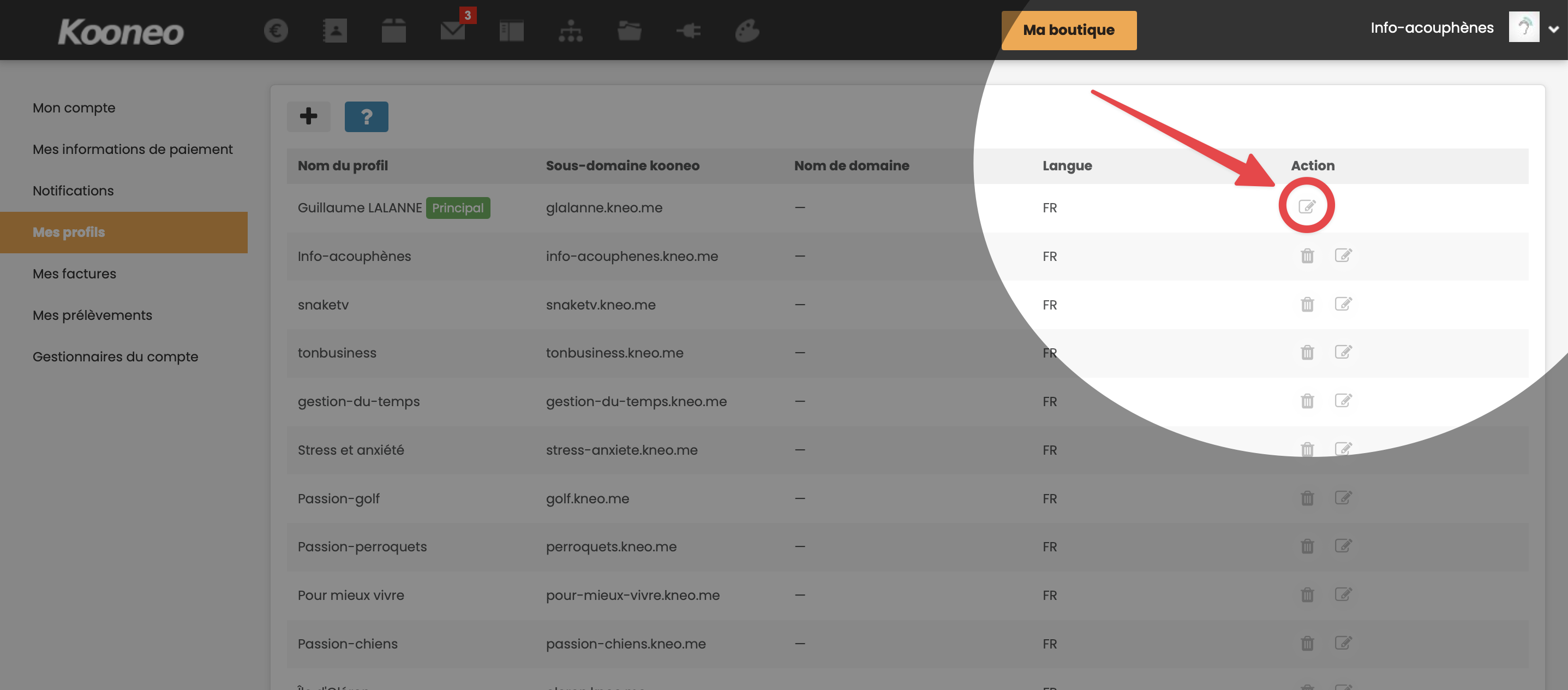Click the Ma boutique button

click(1068, 30)
